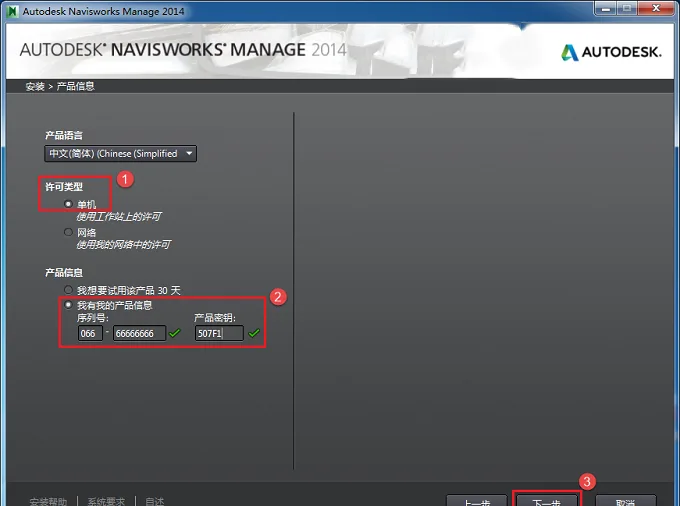This screenshot has width=680, height=506.
Task: Click the 安装 breadcrumb item
Action: point(35,86)
